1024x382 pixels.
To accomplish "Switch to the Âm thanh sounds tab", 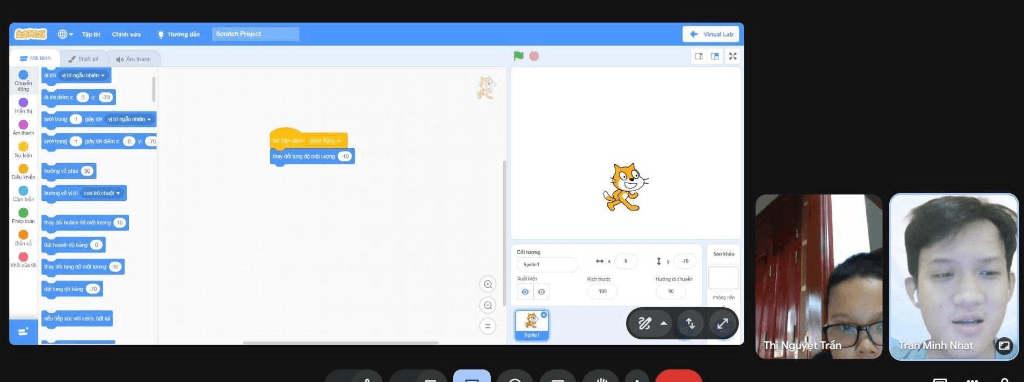I will coord(133,59).
